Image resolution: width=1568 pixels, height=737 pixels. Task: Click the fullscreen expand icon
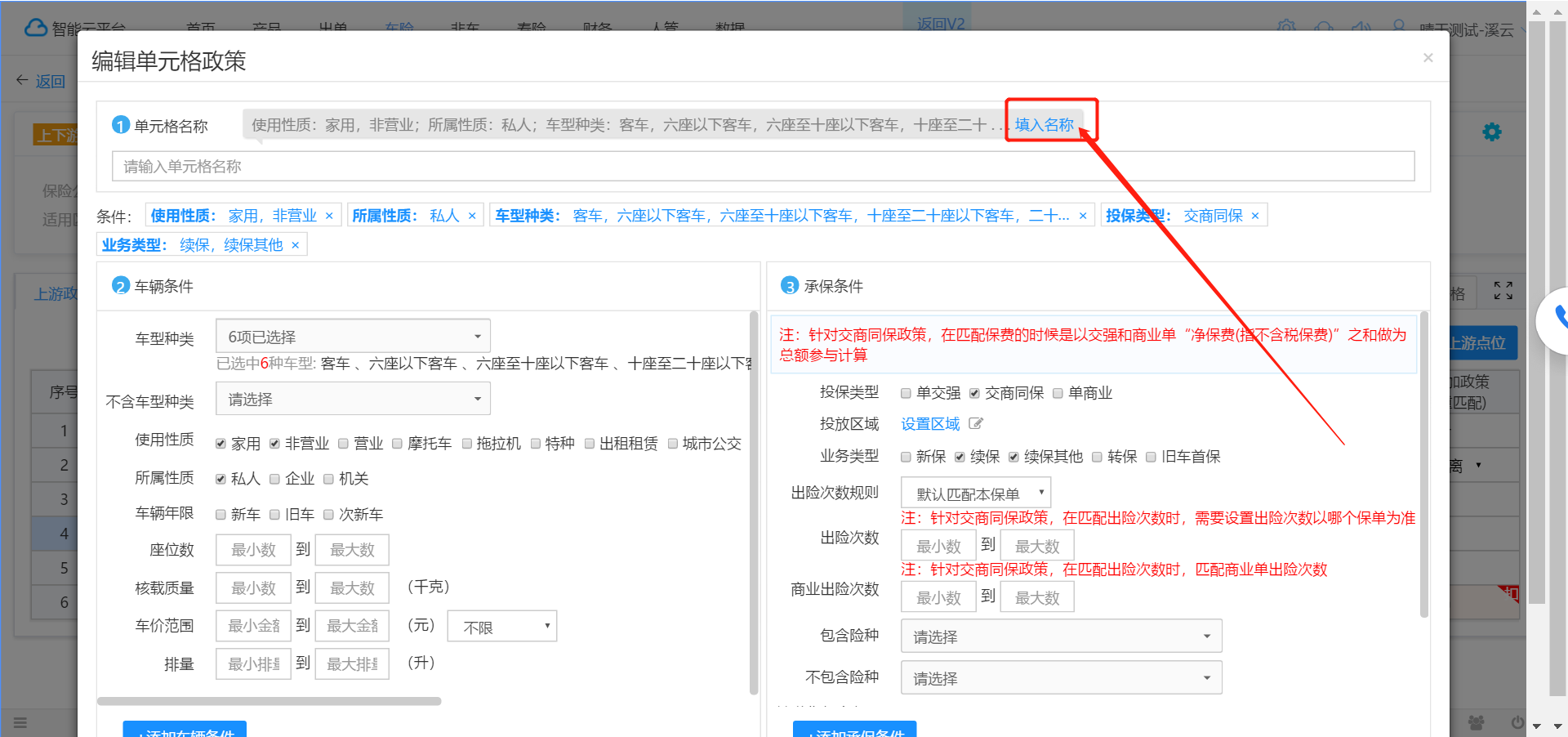pos(1503,291)
